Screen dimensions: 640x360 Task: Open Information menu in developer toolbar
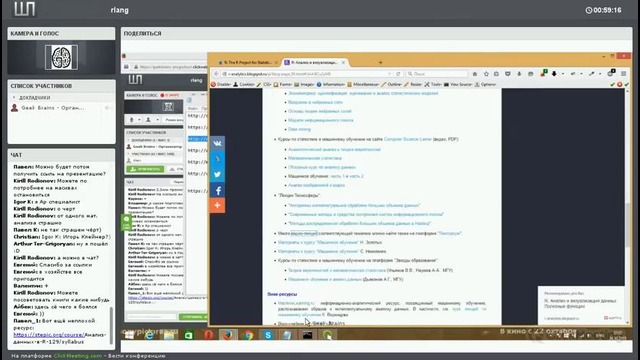331,84
